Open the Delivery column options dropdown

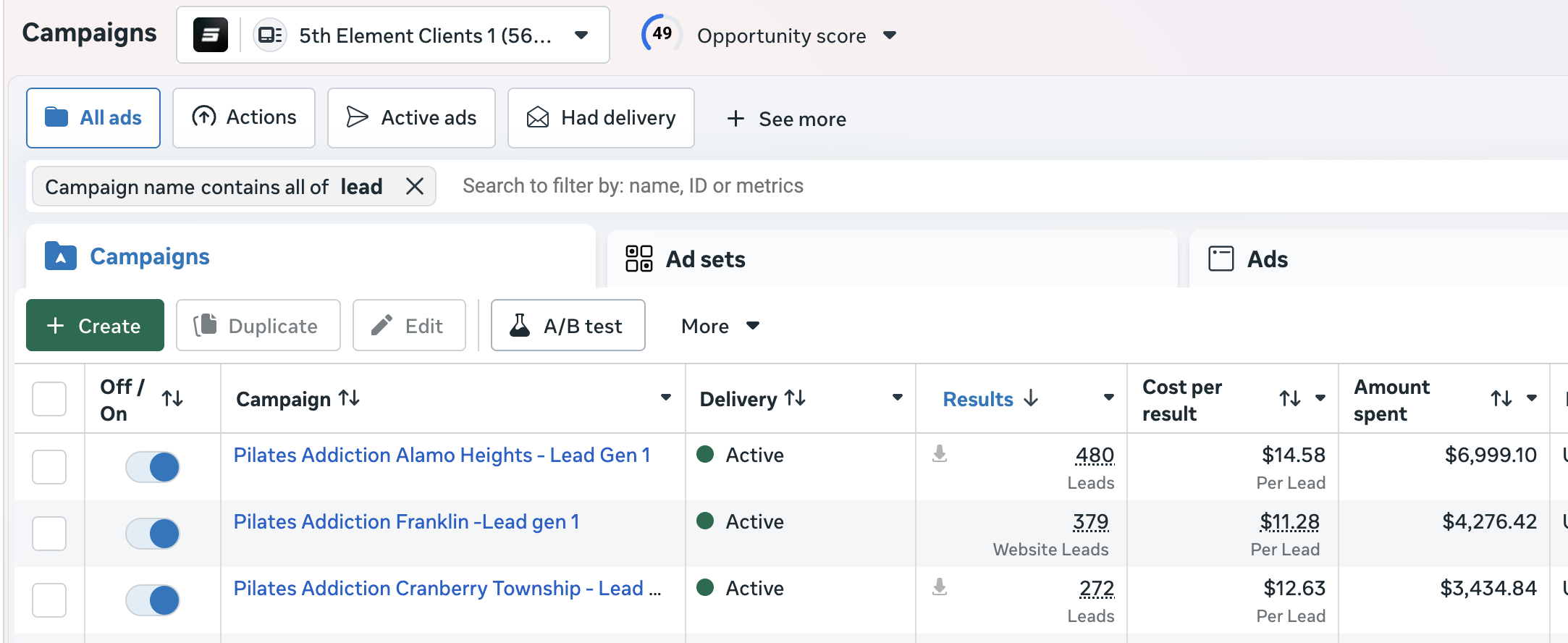(898, 398)
